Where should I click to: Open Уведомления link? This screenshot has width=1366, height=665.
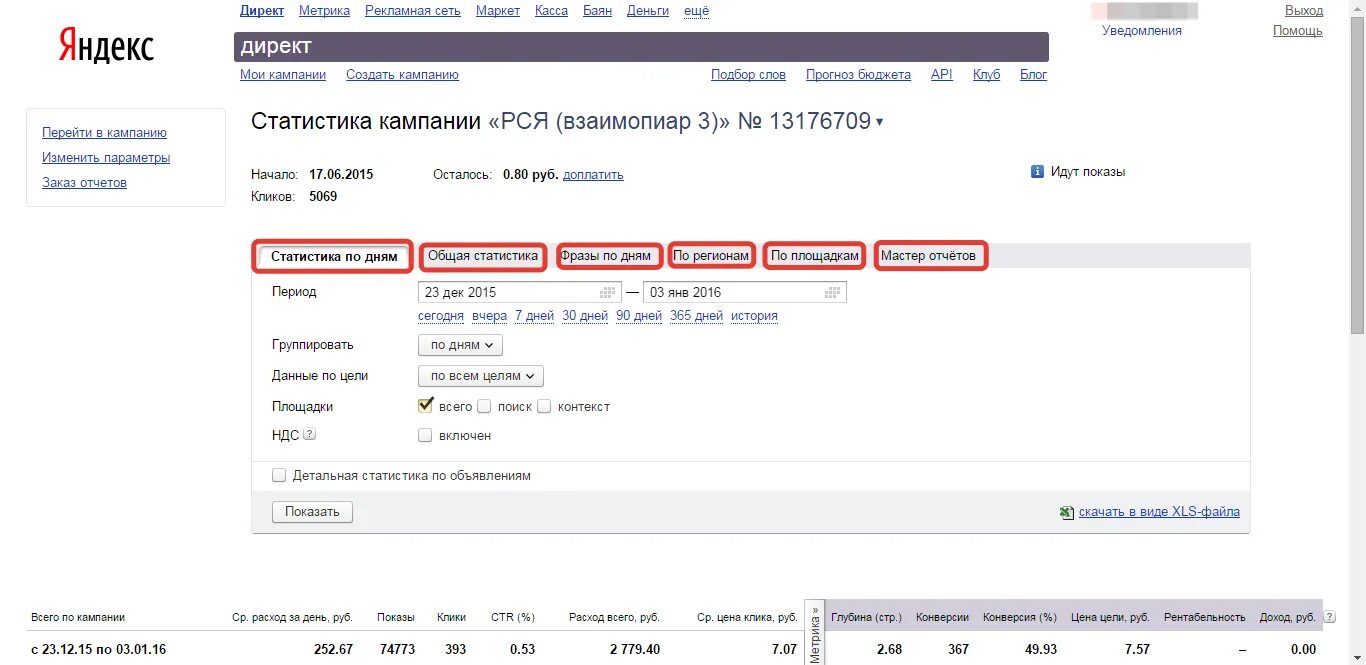coord(1142,31)
